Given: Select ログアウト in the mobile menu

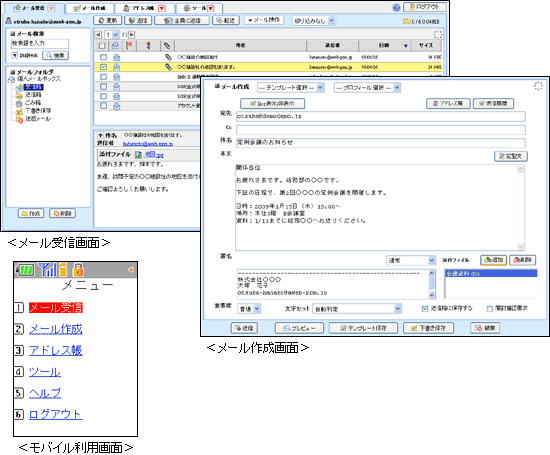Looking at the screenshot, I should [55, 414].
